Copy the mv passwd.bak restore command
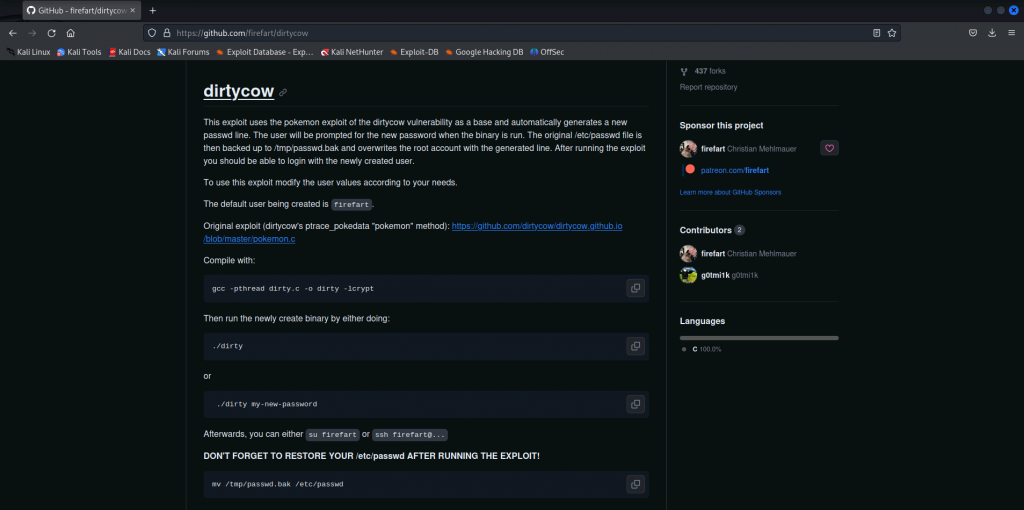The image size is (1024, 510). click(x=635, y=484)
